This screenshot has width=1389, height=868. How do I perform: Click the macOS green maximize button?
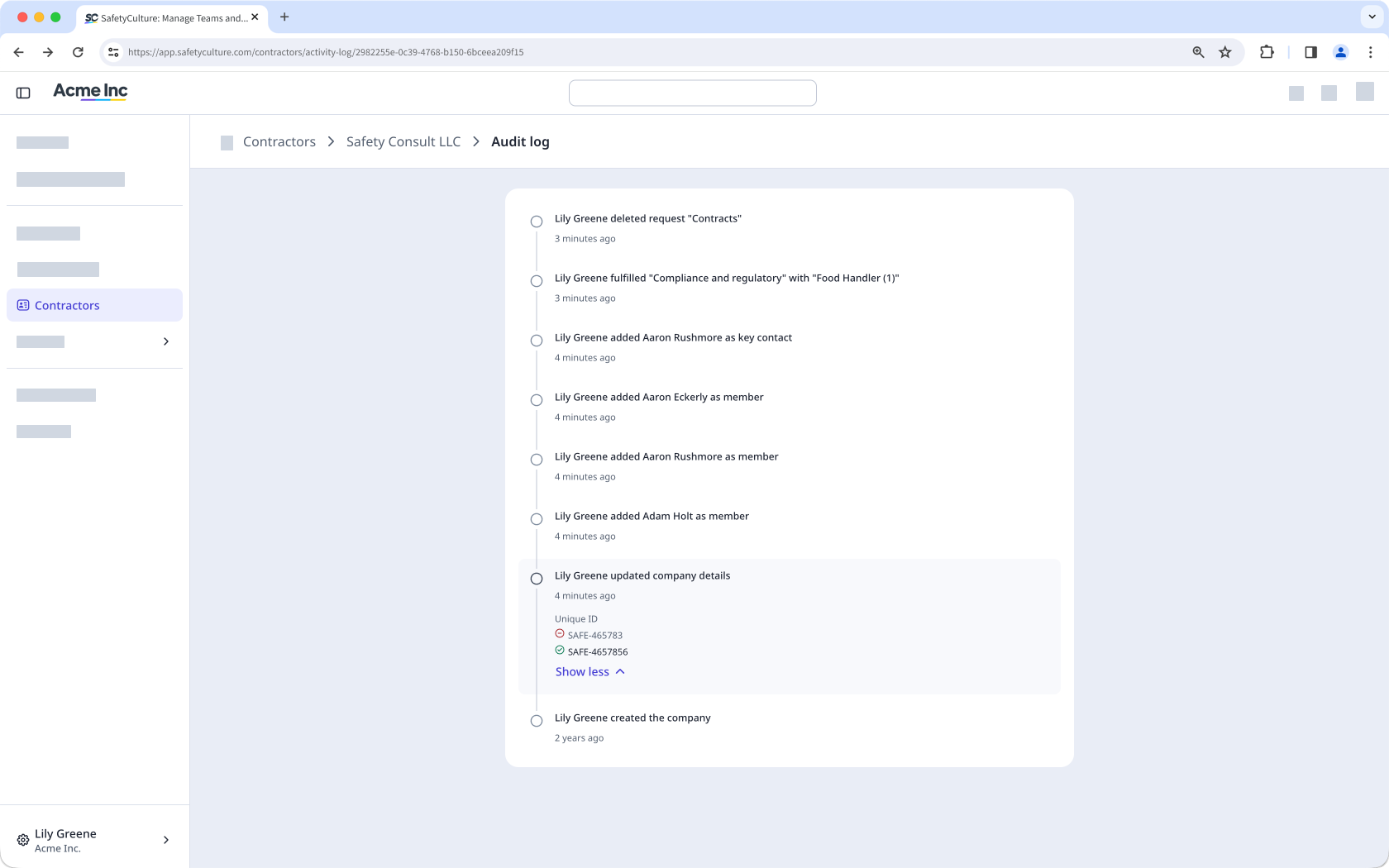[55, 17]
